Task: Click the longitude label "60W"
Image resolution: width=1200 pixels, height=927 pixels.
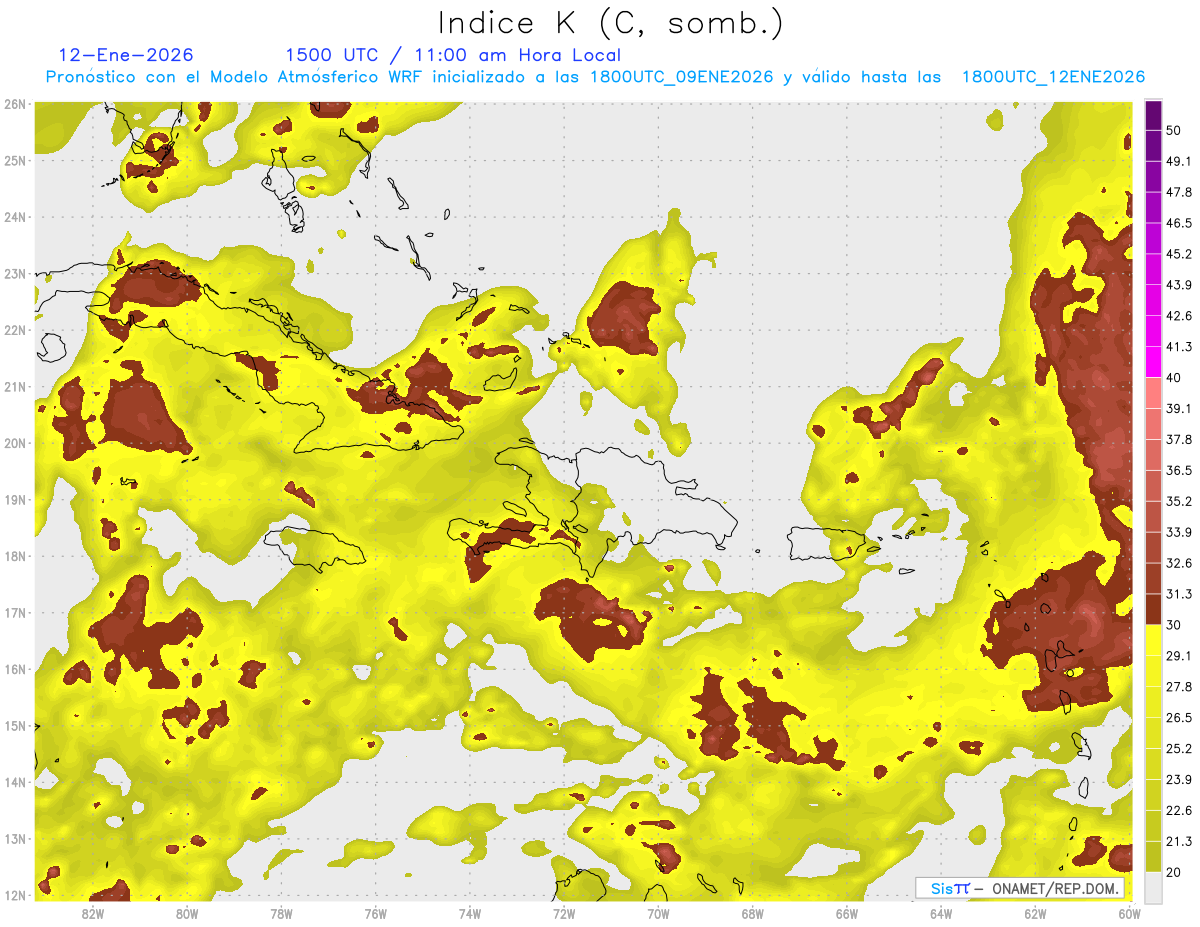Action: [x=1129, y=913]
